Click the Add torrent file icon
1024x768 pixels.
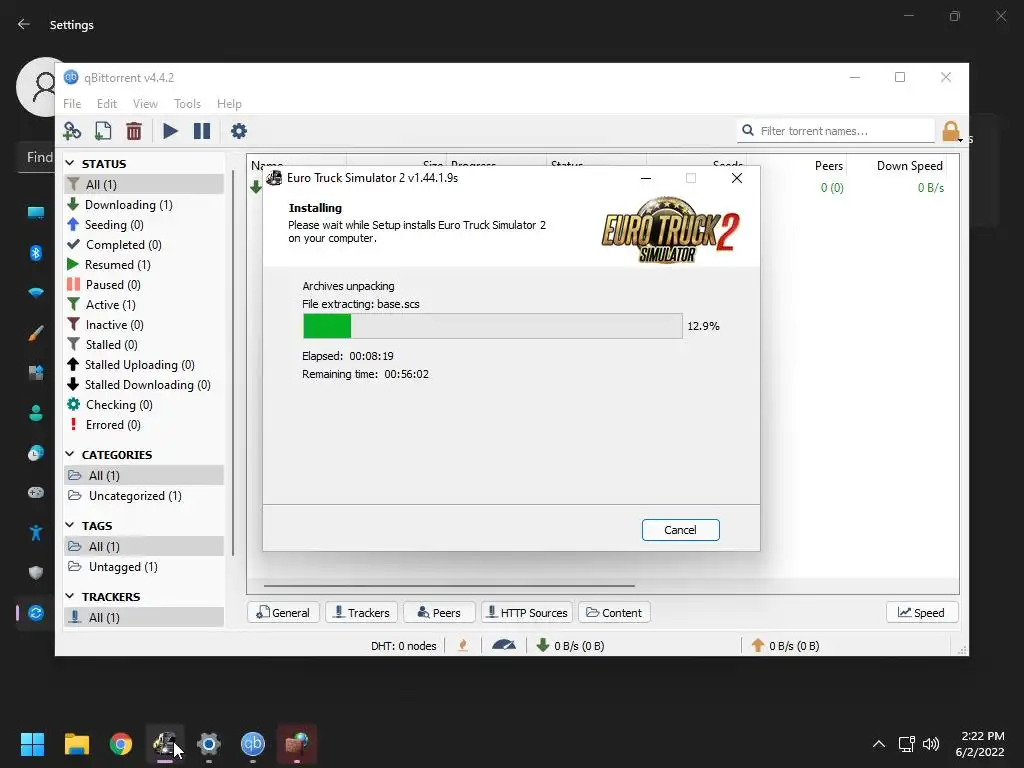click(103, 131)
